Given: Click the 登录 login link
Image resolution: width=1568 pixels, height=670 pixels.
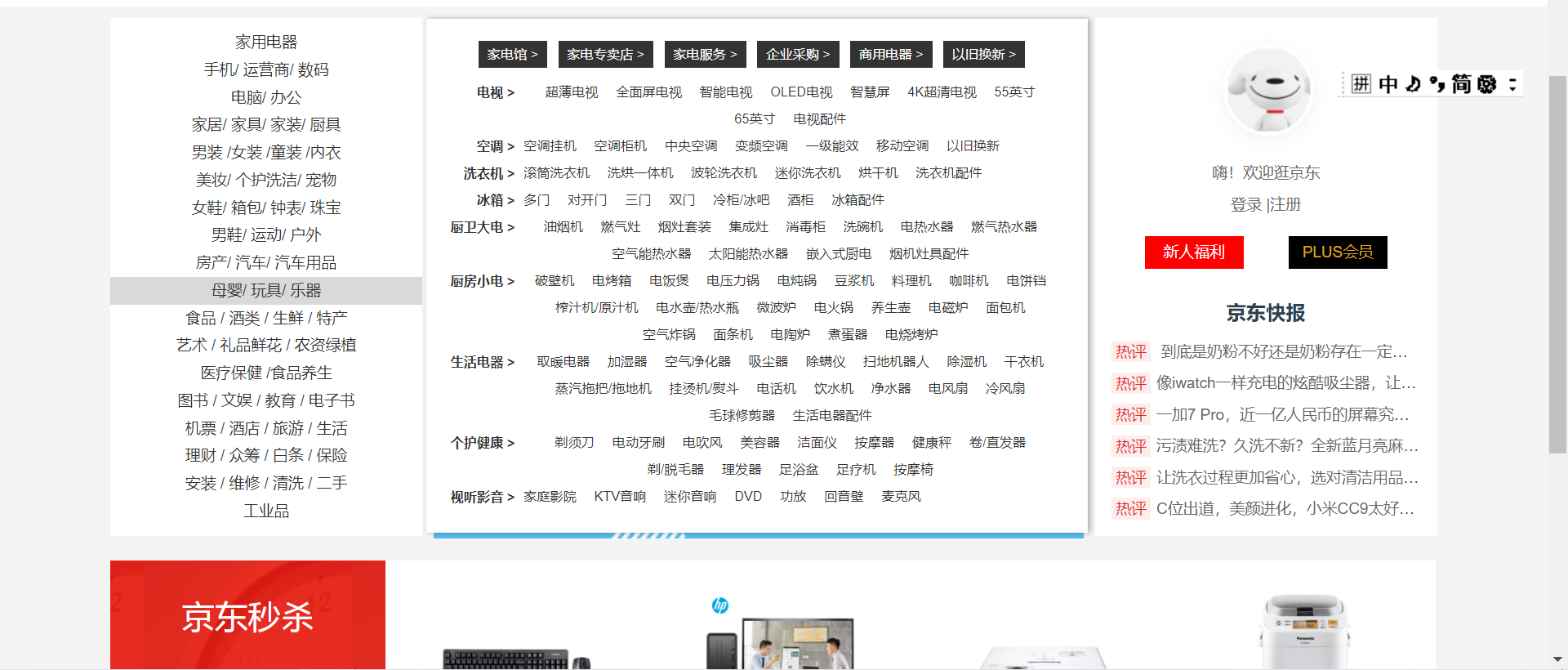Looking at the screenshot, I should (x=1246, y=204).
